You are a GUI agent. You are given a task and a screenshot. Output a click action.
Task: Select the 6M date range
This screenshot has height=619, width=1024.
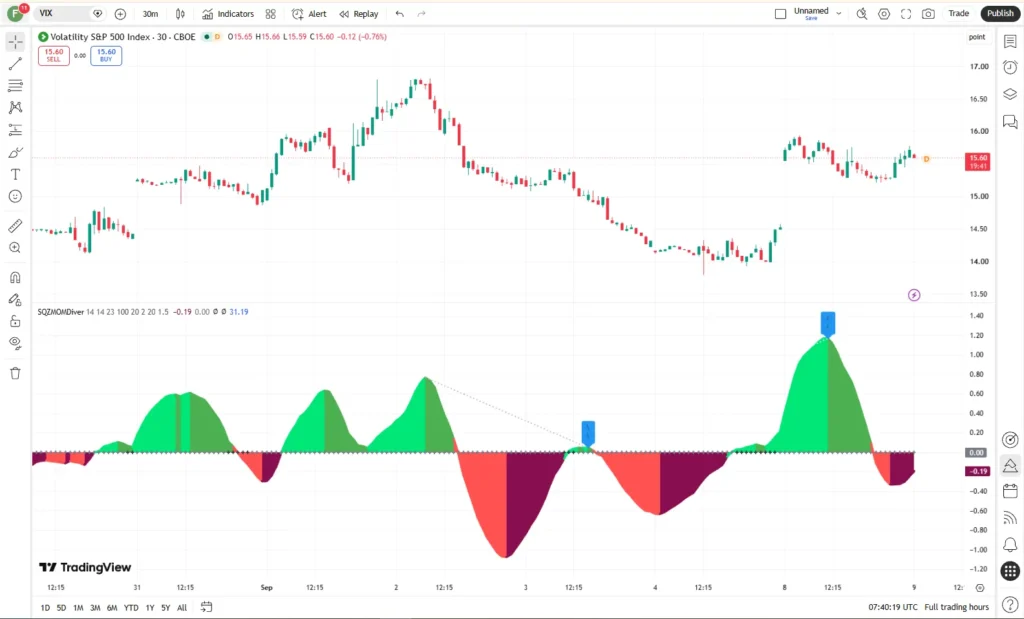pyautogui.click(x=112, y=608)
